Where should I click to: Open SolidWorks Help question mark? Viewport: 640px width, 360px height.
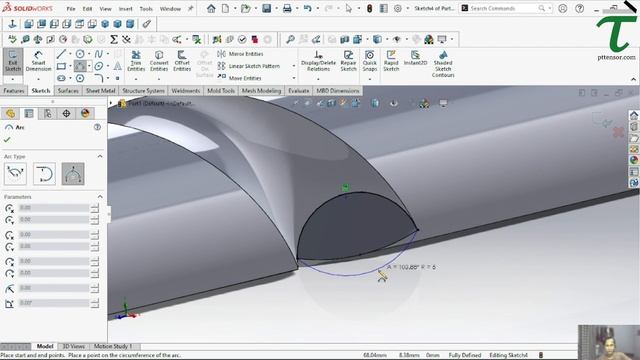tap(579, 8)
